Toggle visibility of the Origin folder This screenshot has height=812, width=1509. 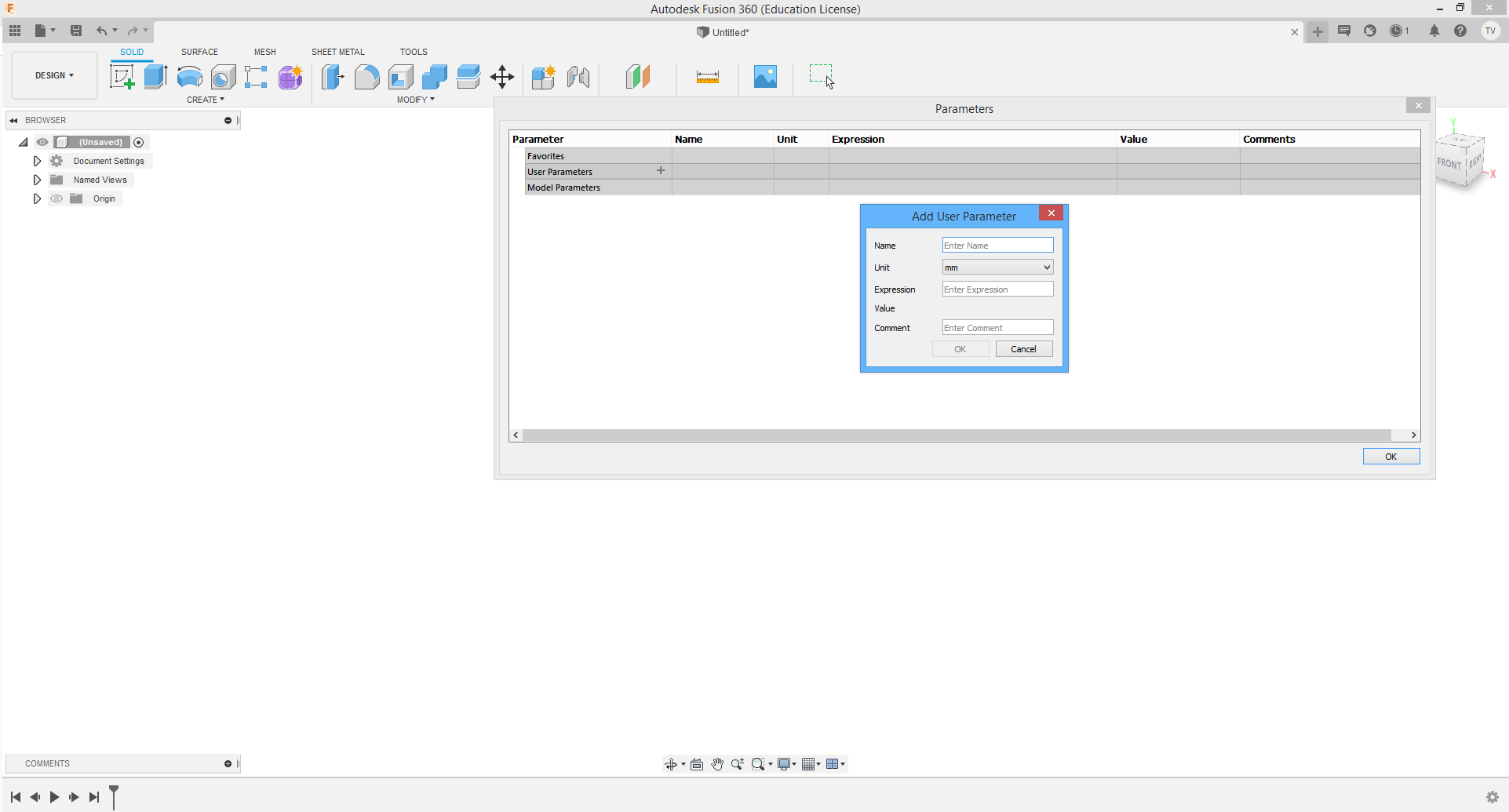[56, 198]
